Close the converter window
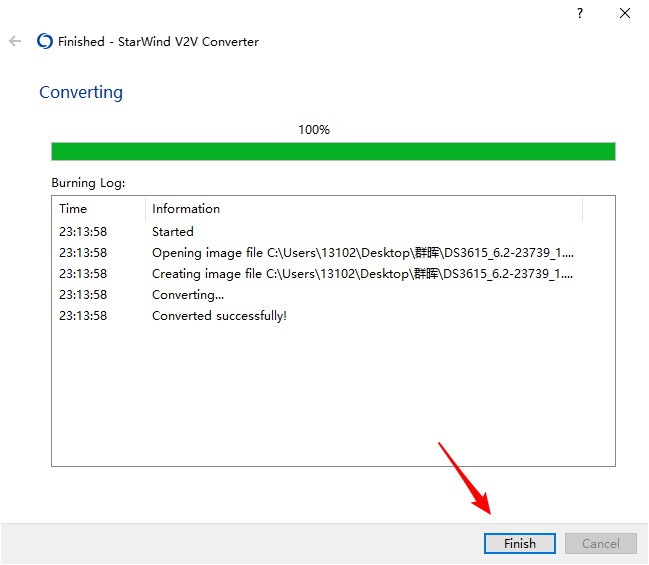Screen dimensions: 649x565 coord(625,13)
